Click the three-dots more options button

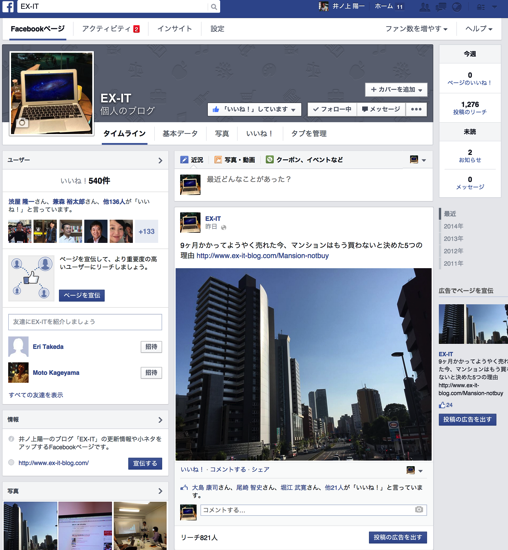click(x=416, y=109)
